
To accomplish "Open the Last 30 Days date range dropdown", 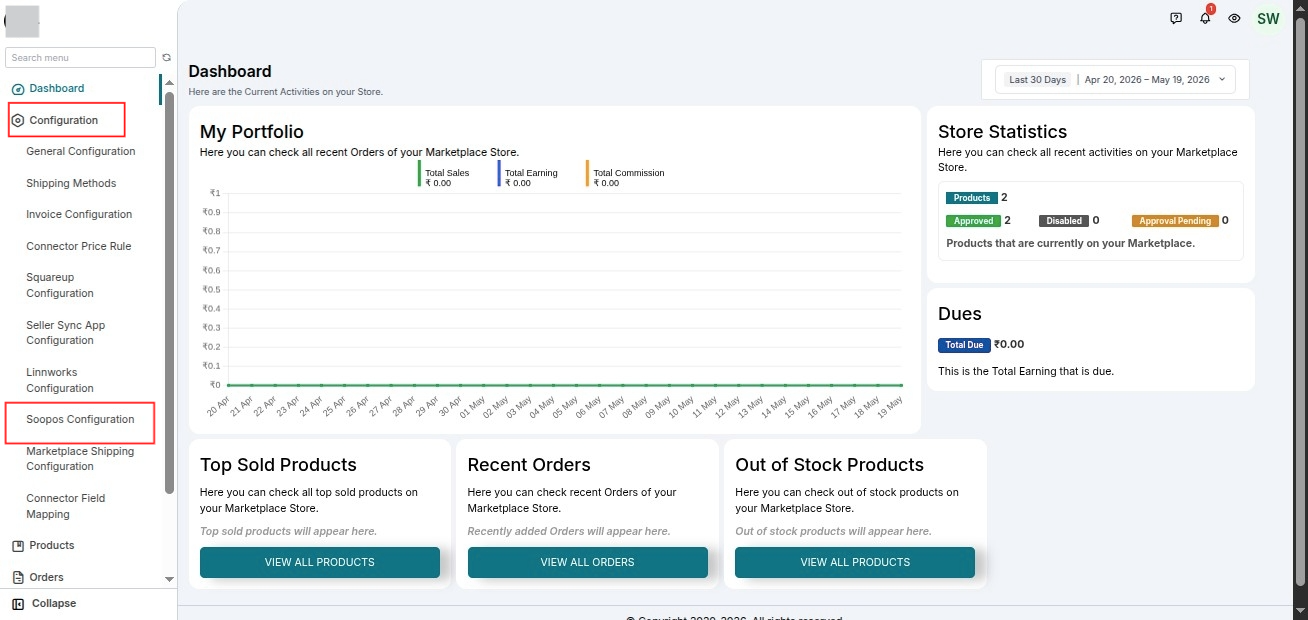I will (1115, 80).
